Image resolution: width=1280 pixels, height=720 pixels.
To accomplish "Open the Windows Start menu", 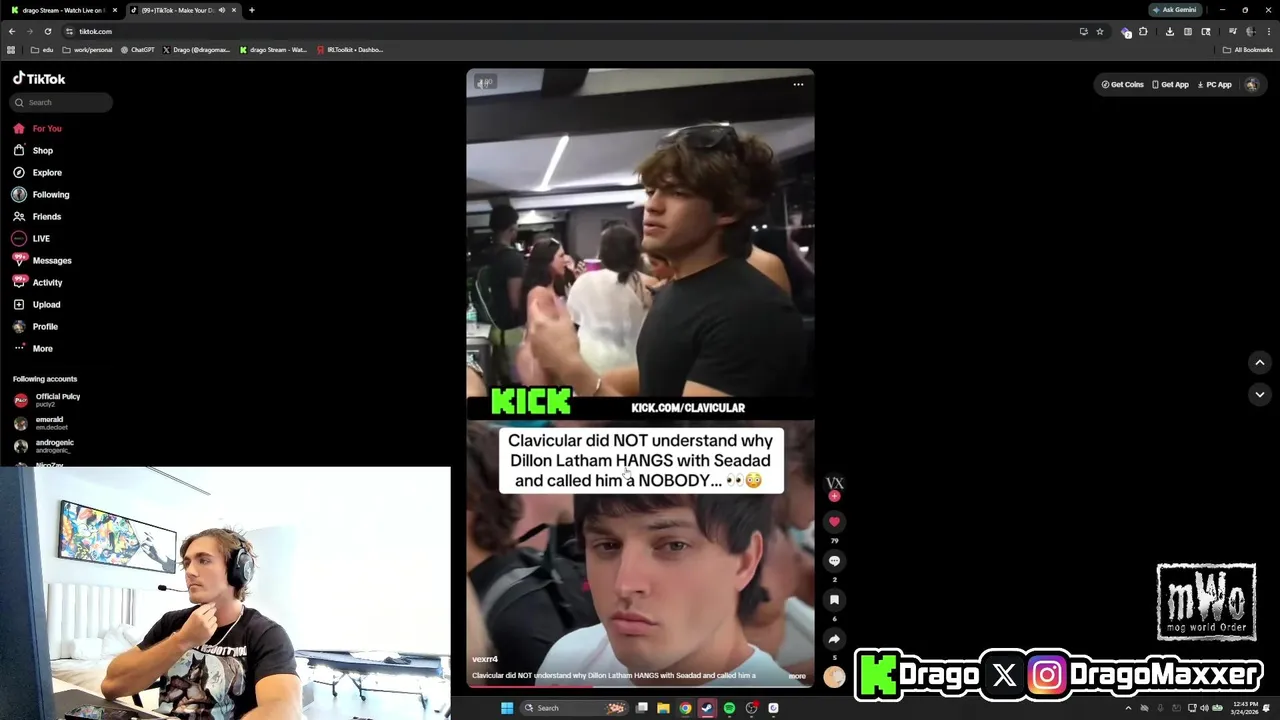I will 507,708.
